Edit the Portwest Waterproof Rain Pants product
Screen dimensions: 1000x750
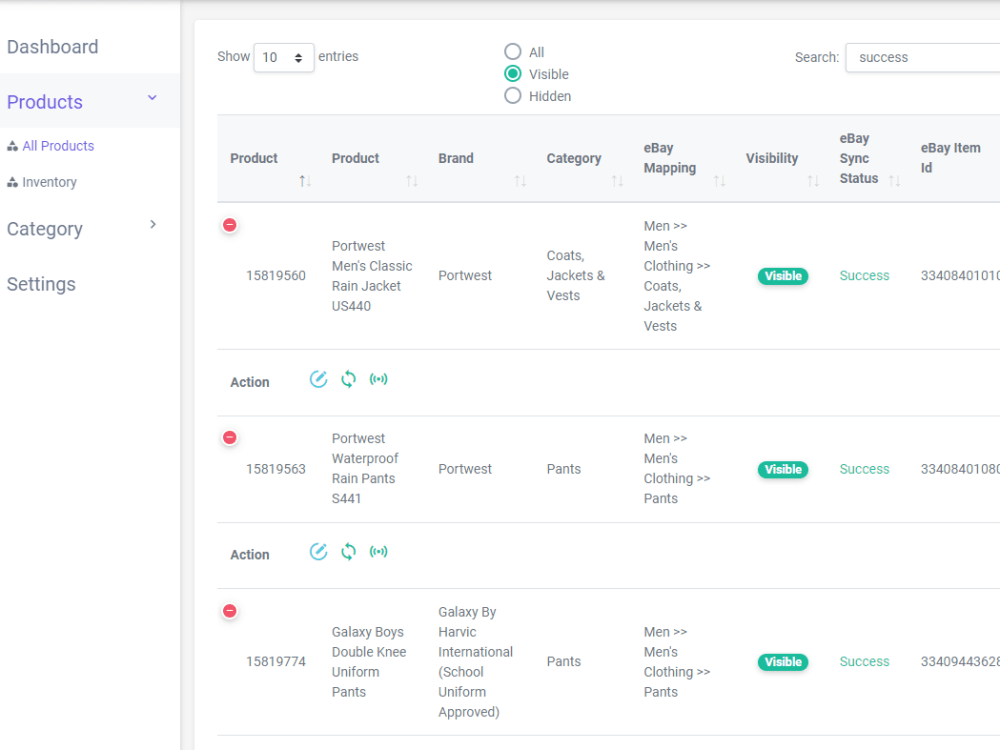(318, 552)
